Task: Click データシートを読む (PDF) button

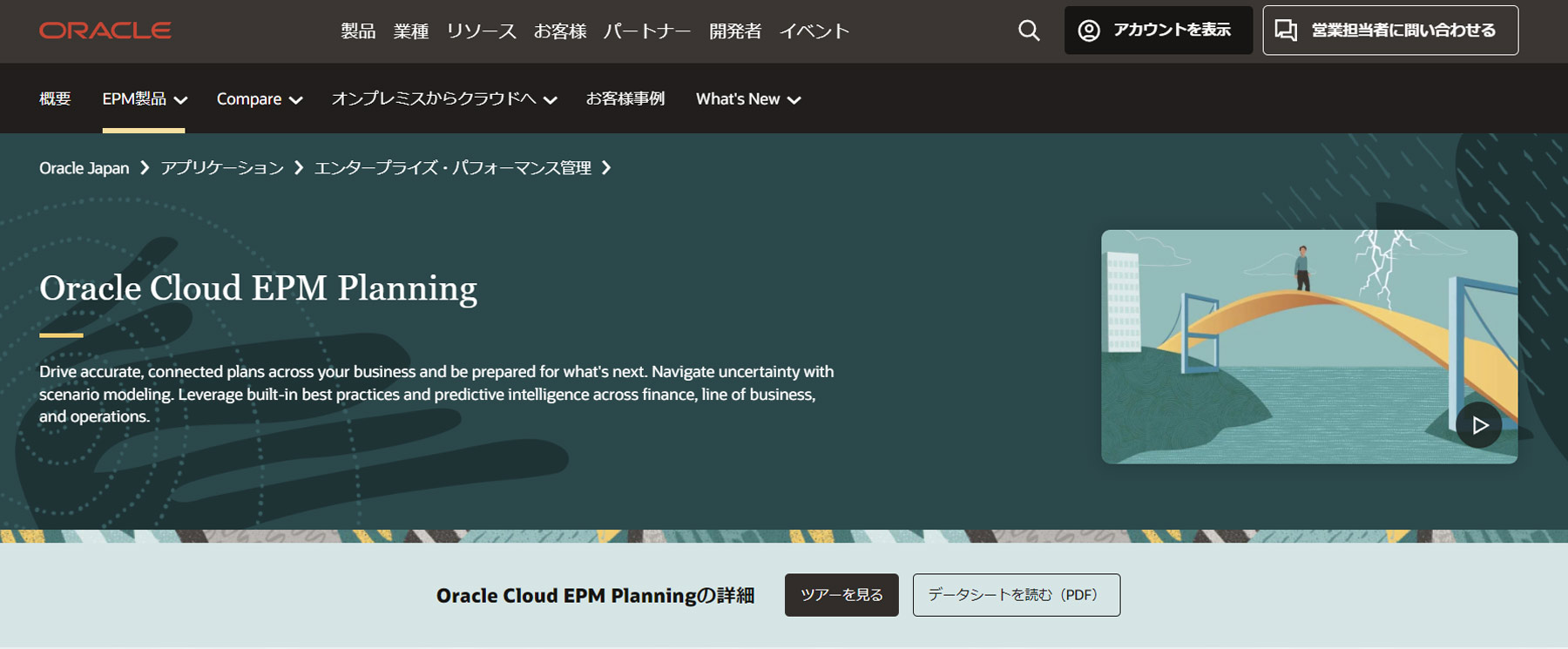Action: pyautogui.click(x=1017, y=595)
